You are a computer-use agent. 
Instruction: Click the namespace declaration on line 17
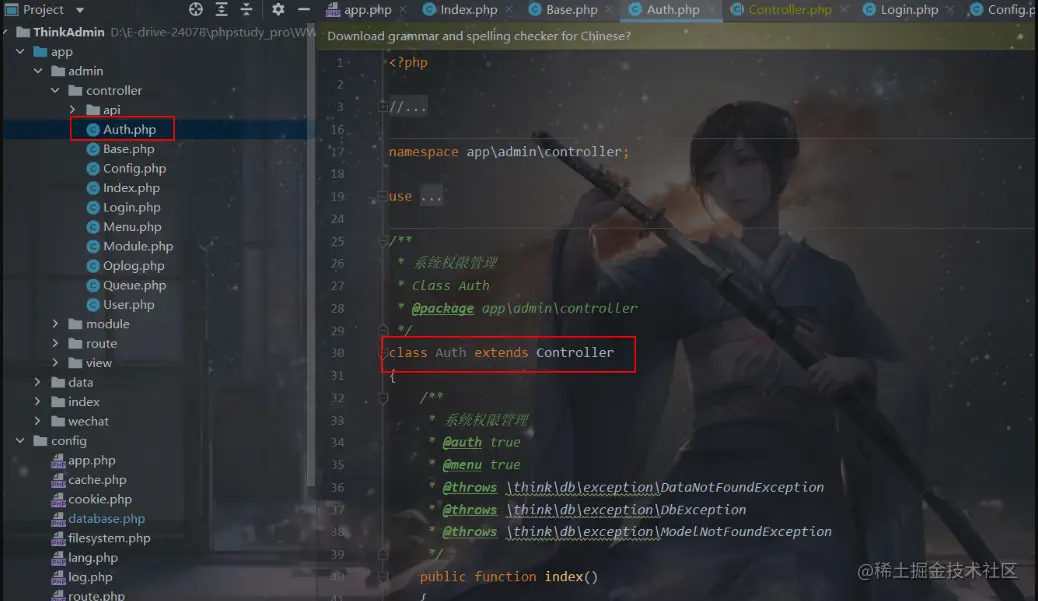(x=508, y=152)
